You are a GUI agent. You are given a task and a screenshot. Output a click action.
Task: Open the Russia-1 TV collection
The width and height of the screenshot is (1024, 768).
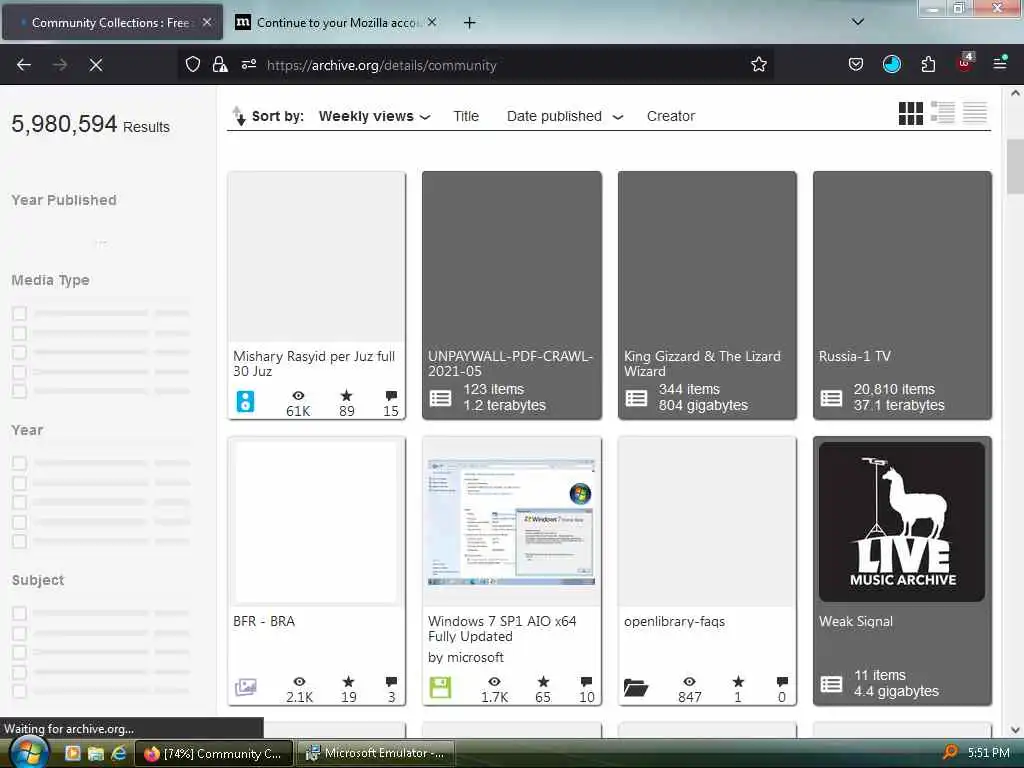click(855, 357)
